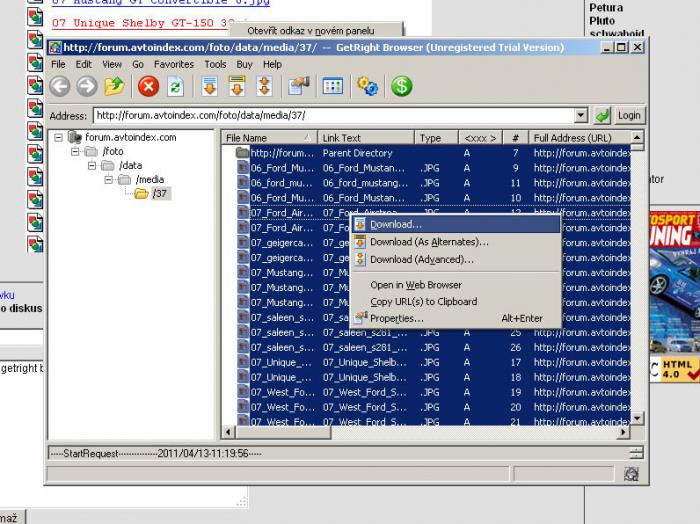Collapse the /media tree node
The width and height of the screenshot is (700, 524).
point(107,180)
